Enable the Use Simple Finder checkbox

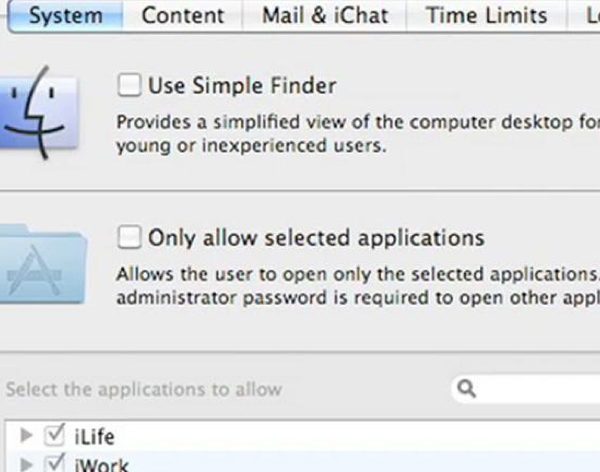click(129, 85)
